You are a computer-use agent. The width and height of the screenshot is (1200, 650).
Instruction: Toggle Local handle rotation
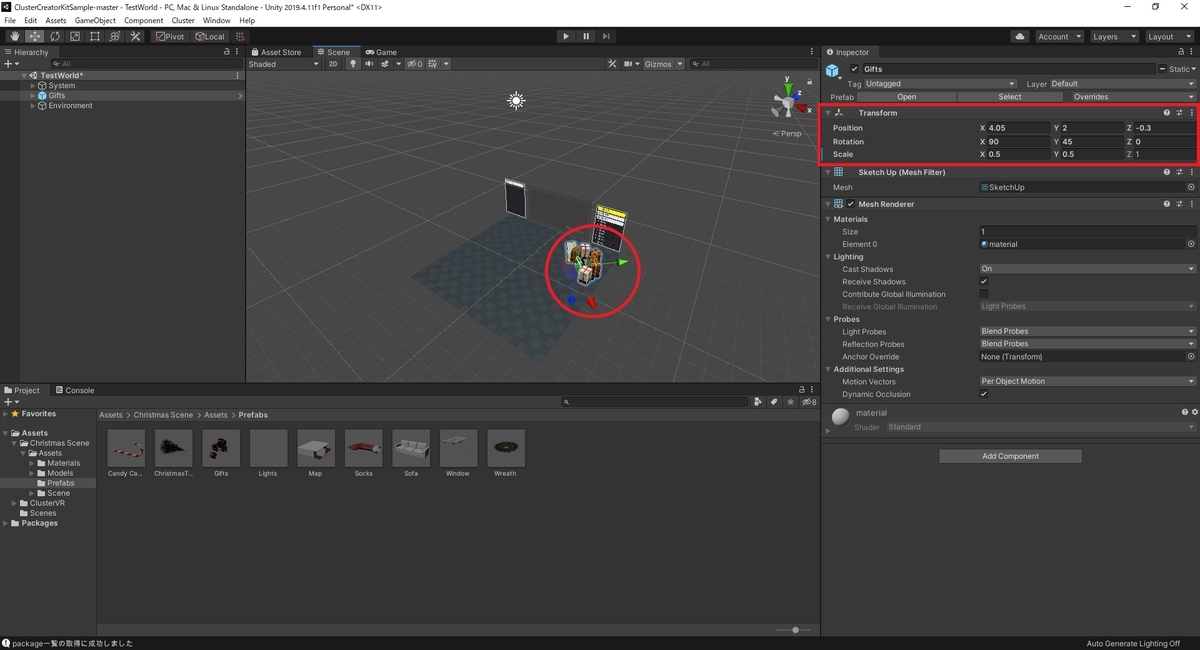coord(210,36)
